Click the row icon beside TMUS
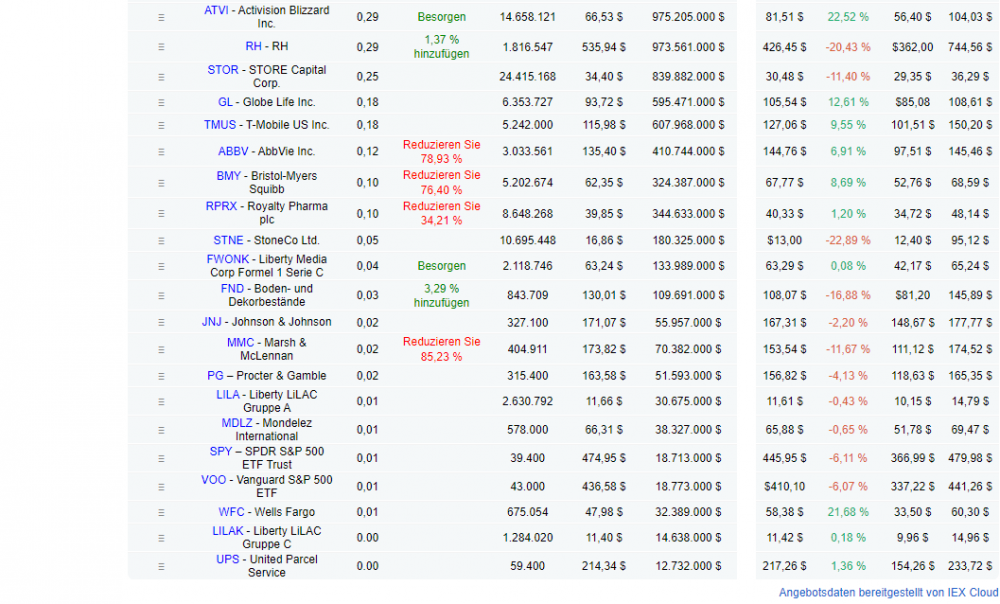 point(161,125)
